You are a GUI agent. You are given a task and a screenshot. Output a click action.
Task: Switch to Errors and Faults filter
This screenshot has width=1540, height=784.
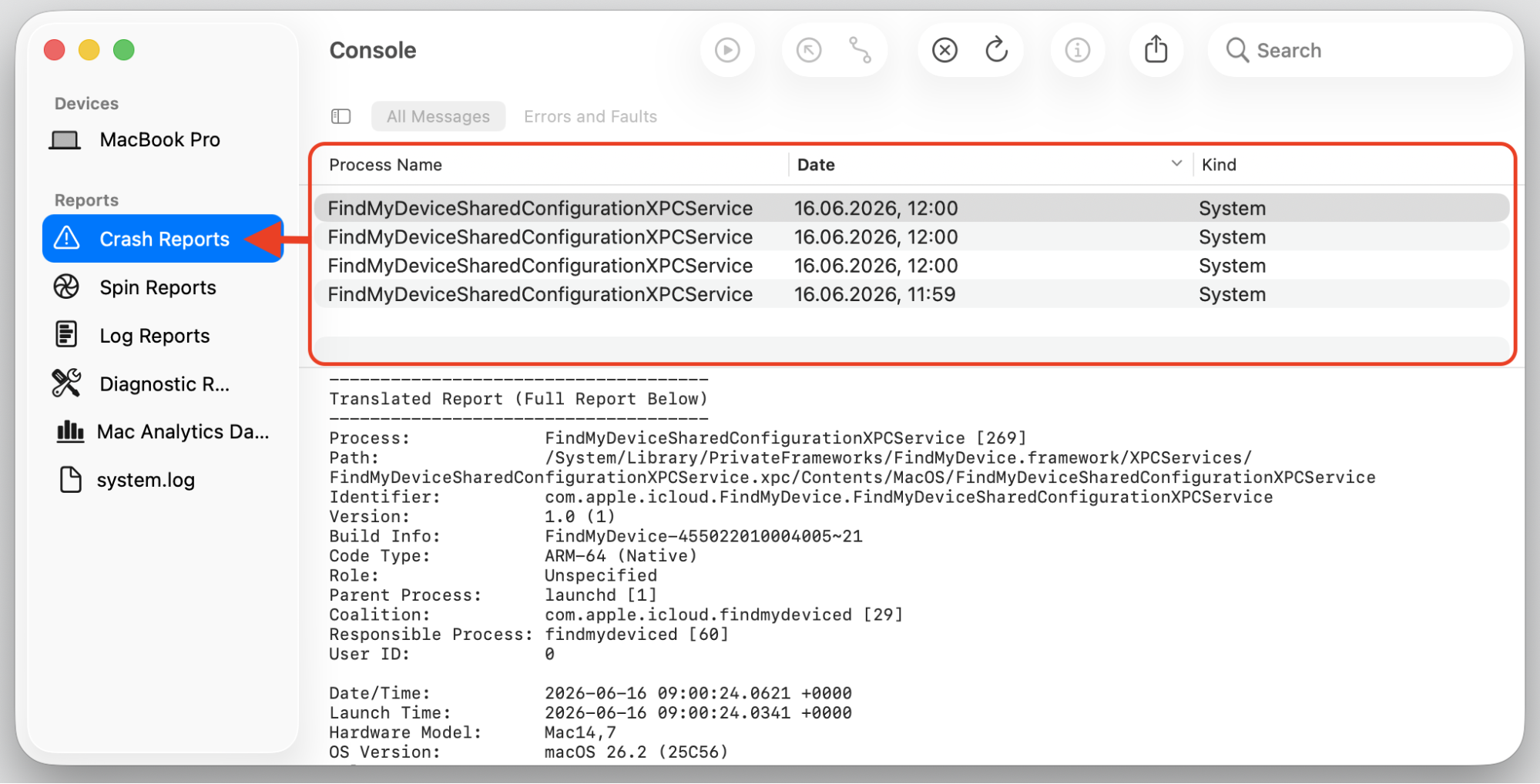(x=590, y=116)
